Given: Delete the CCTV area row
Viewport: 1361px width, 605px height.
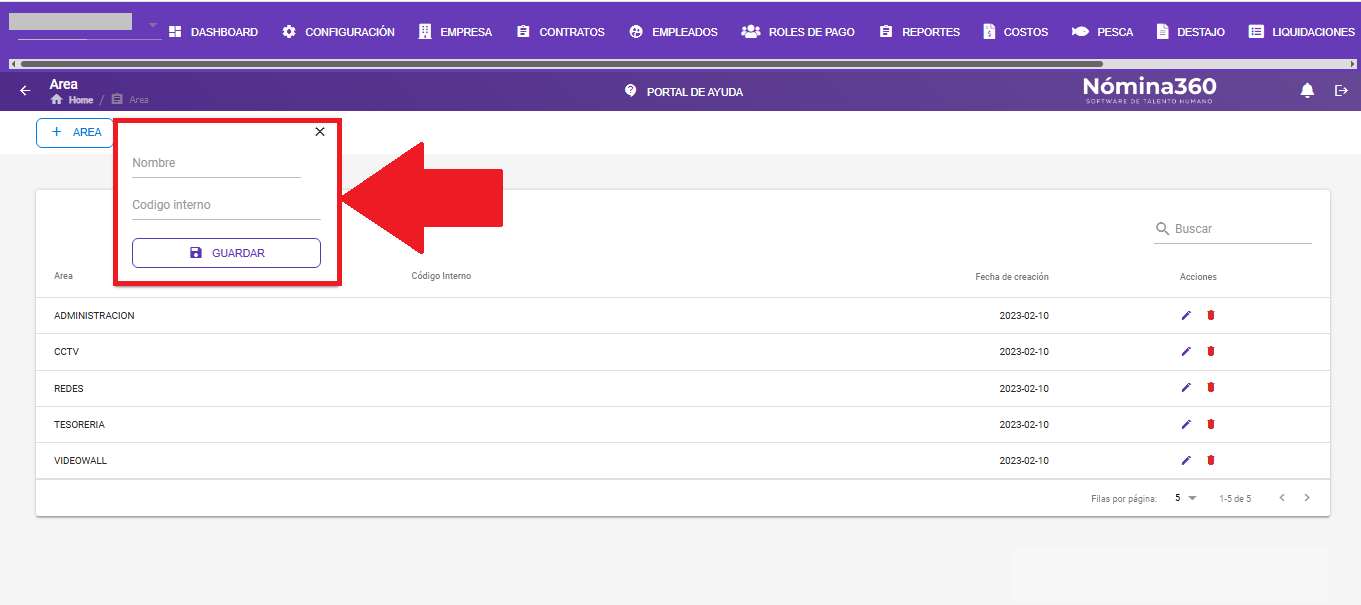Looking at the screenshot, I should (x=1210, y=351).
